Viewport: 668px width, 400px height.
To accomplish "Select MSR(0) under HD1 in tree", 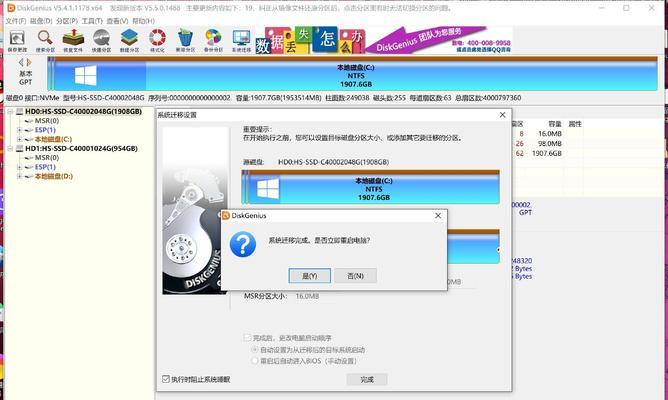I will 46,158.
